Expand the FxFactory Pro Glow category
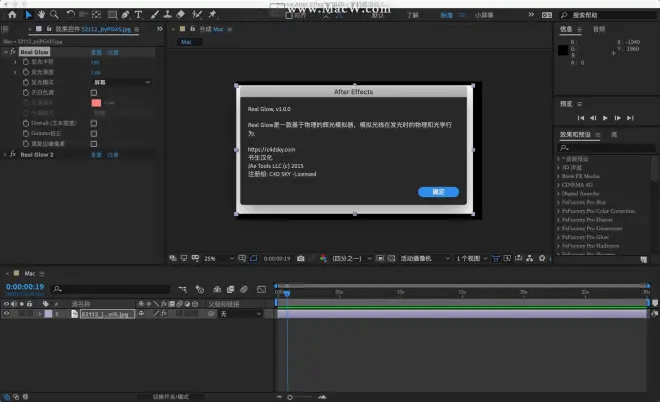Viewport: 660px width, 402px height. point(558,237)
